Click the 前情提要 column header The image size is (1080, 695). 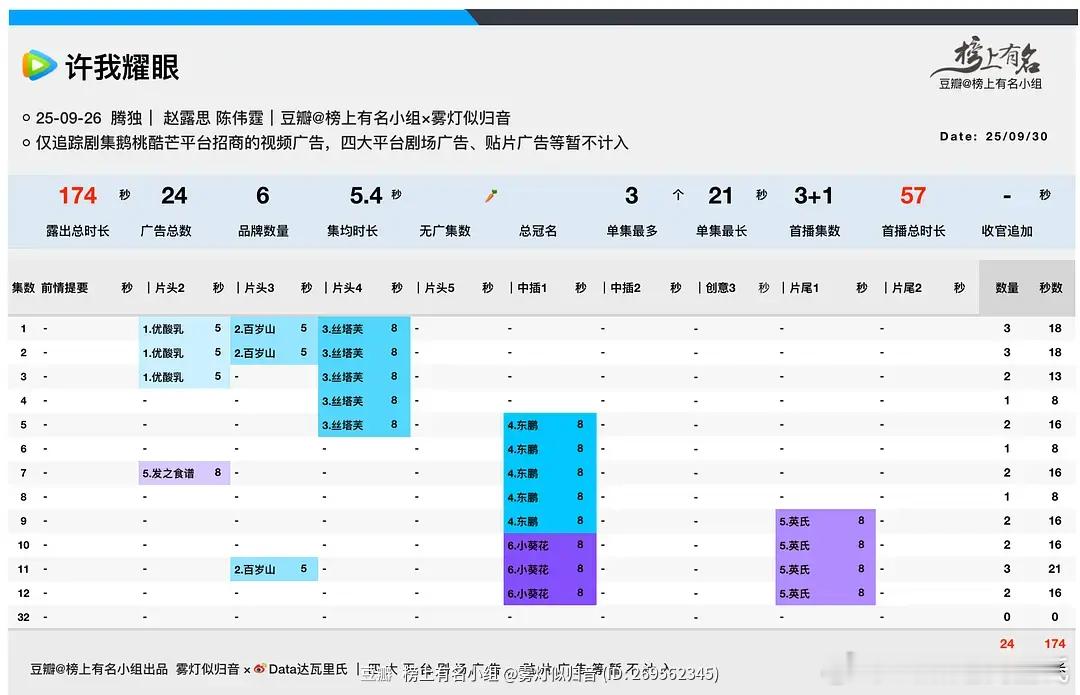[65, 288]
